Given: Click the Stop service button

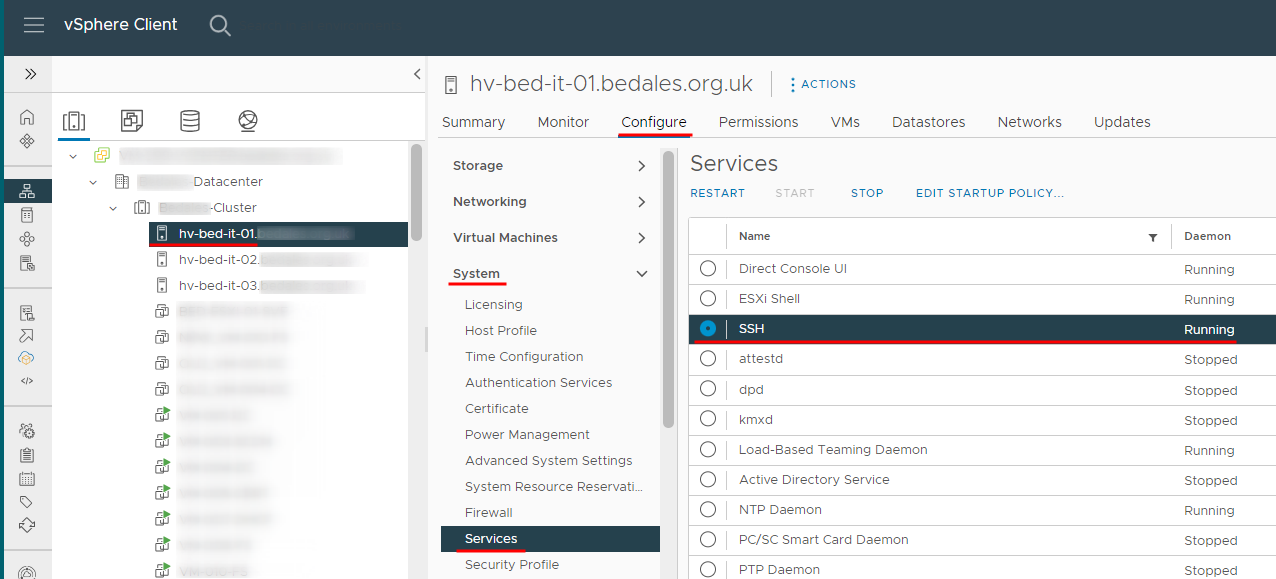Looking at the screenshot, I should (867, 193).
